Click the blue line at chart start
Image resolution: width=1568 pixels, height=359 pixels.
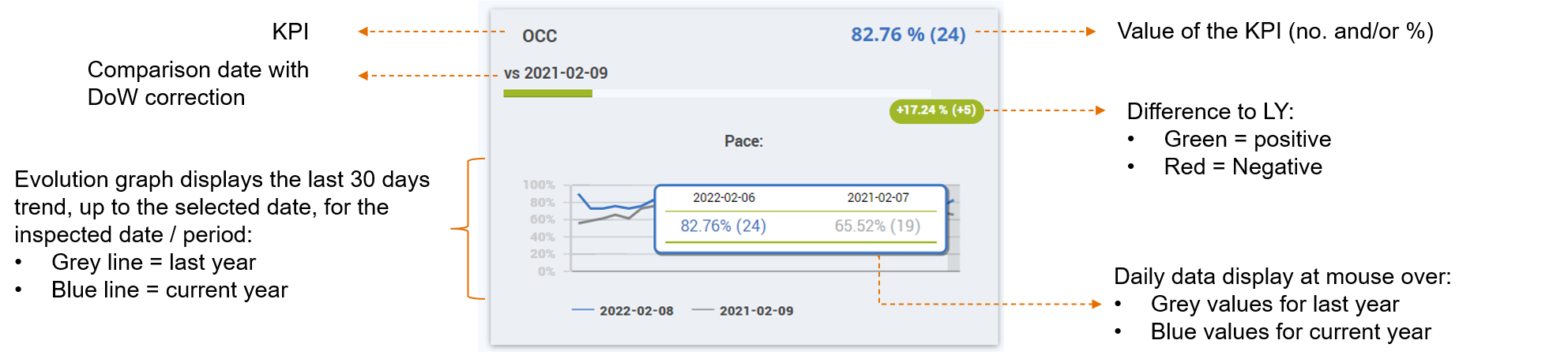tap(581, 196)
